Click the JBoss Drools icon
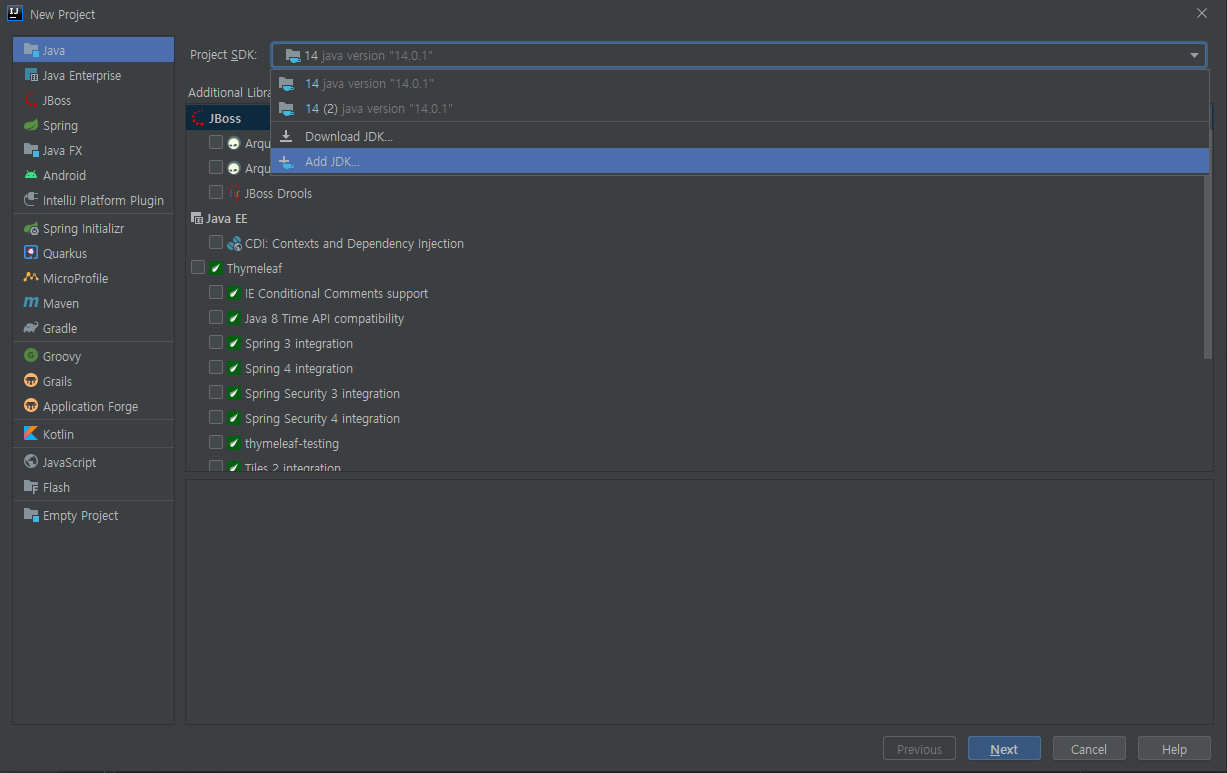Image resolution: width=1227 pixels, height=773 pixels. pos(234,193)
